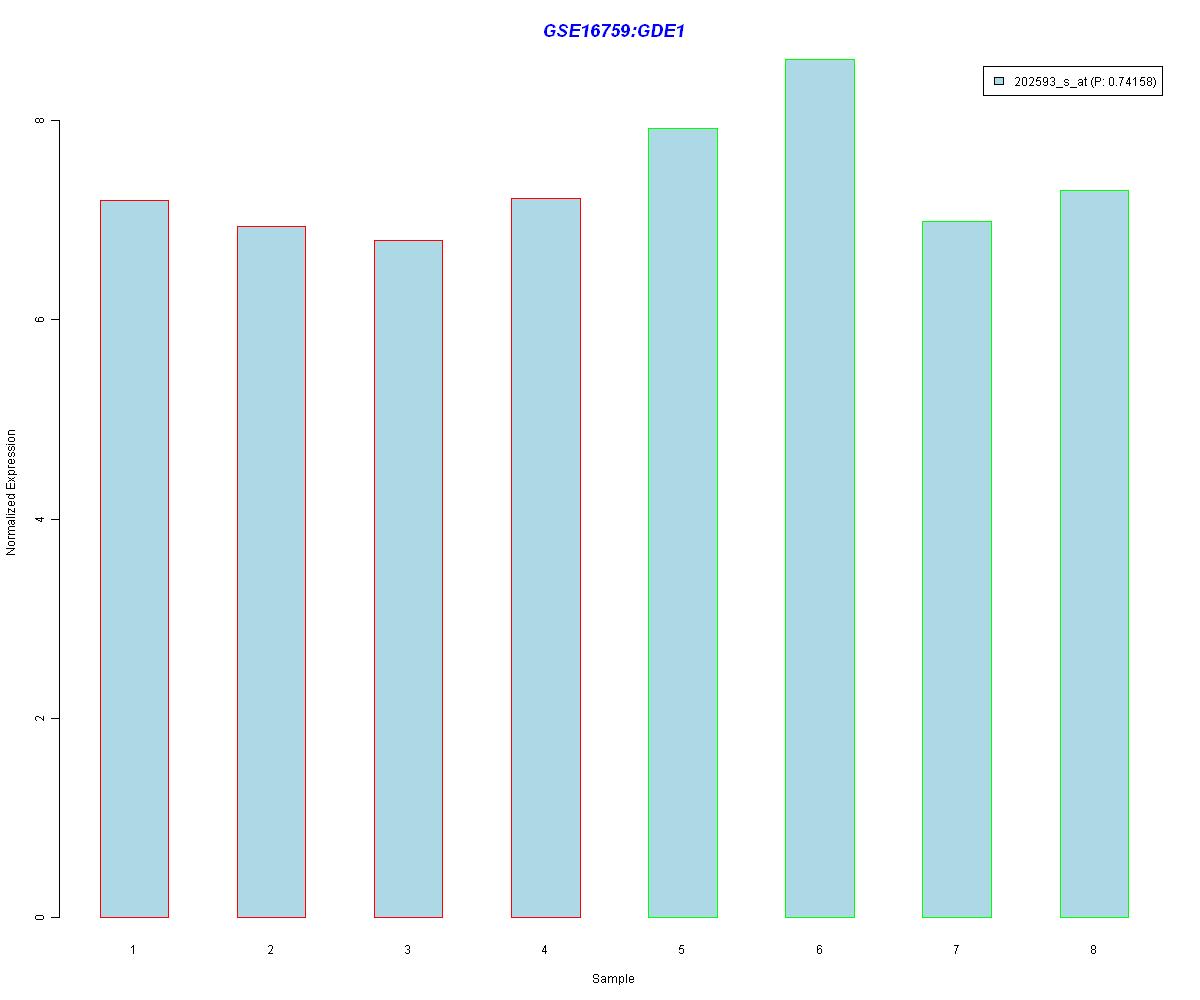Click y-axis tick value 0
Screen dimensions: 1200x1000
point(40,917)
